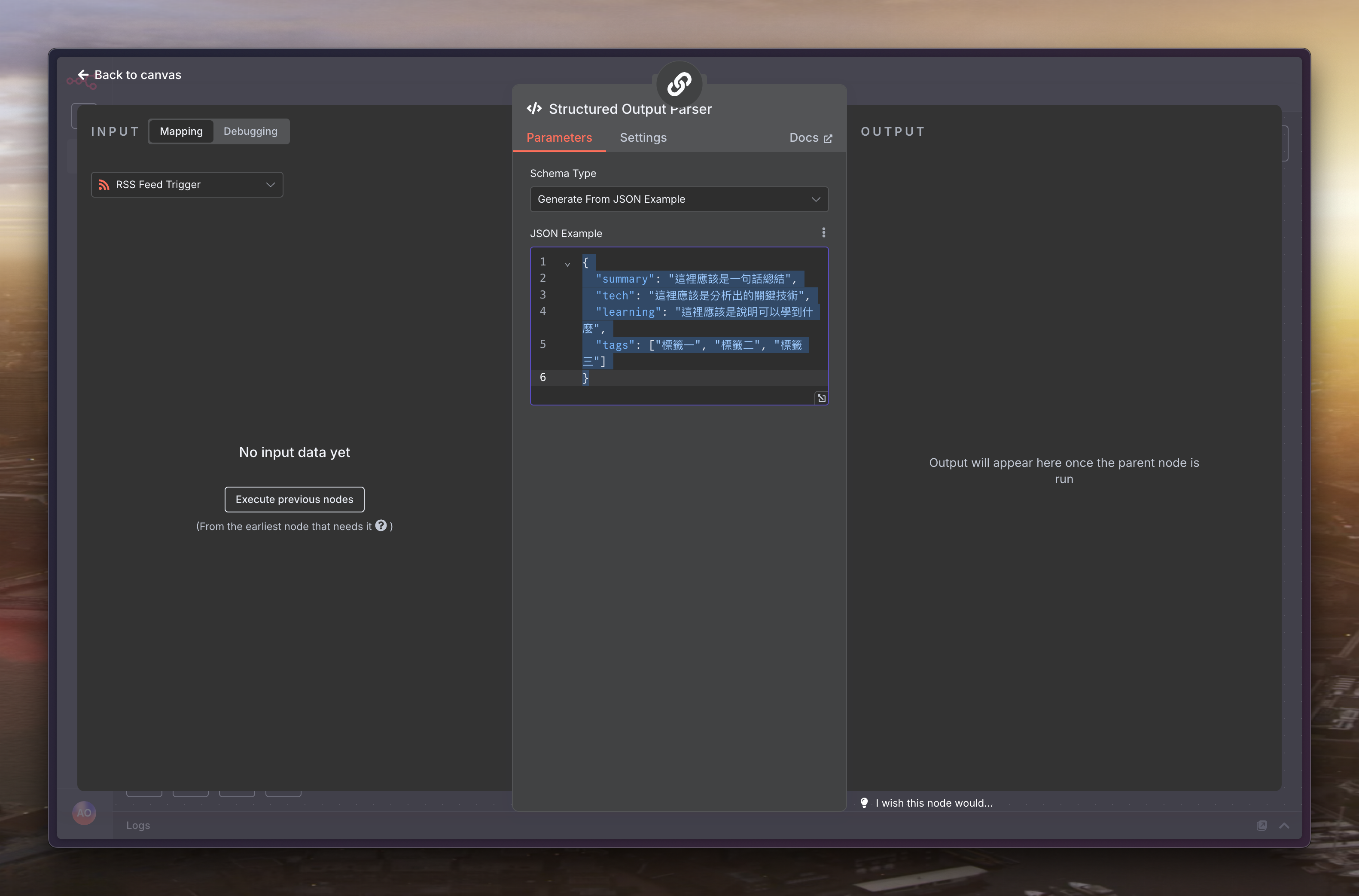Open the Schema Type dropdown
This screenshot has width=1359, height=896.
tap(679, 199)
